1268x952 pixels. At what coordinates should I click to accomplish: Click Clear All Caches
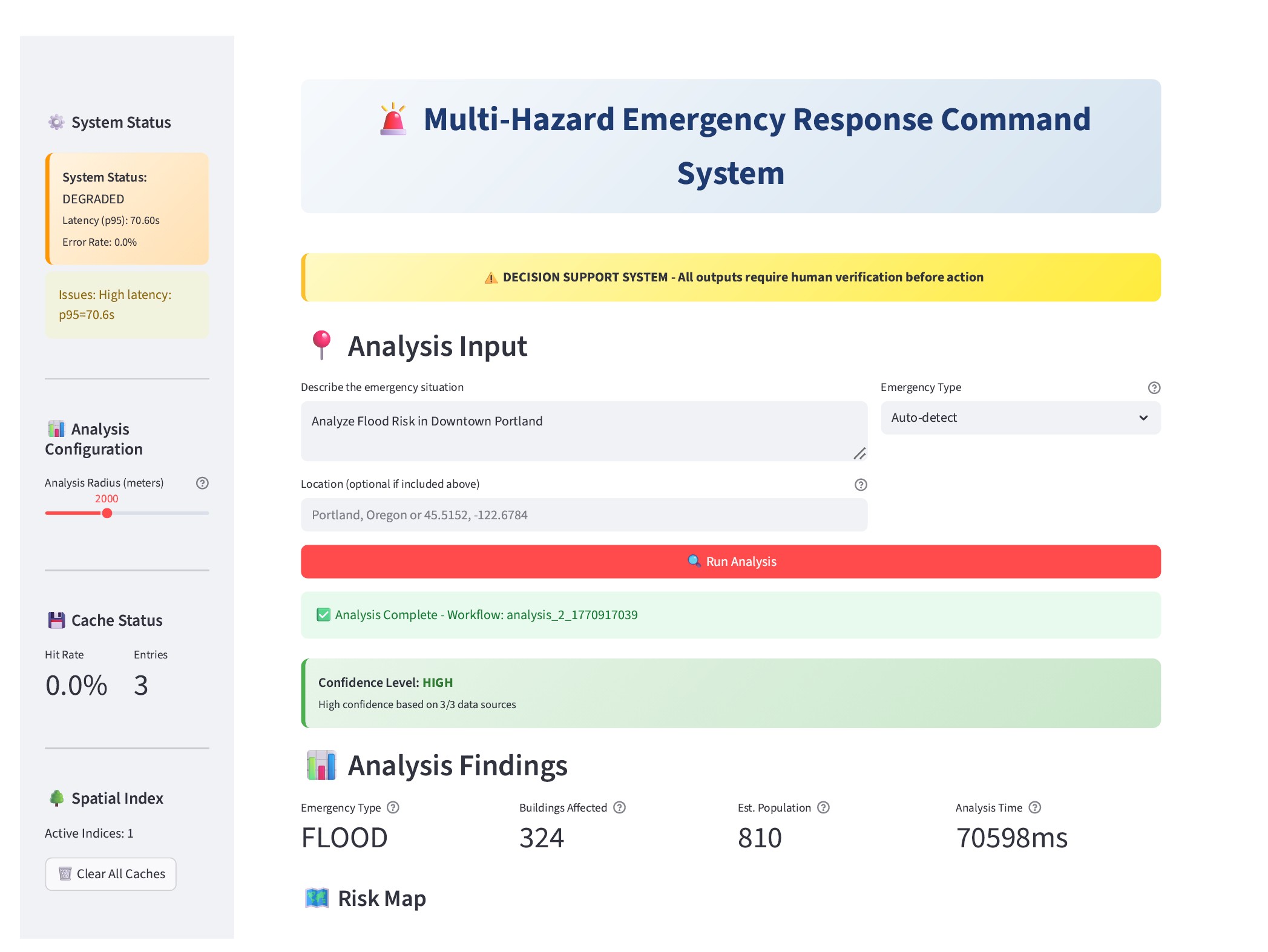click(x=110, y=874)
